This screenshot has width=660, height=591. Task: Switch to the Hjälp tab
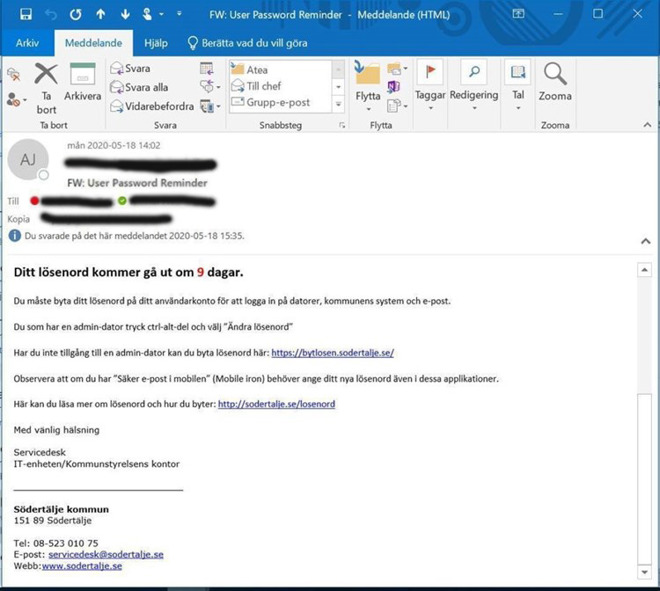(155, 43)
